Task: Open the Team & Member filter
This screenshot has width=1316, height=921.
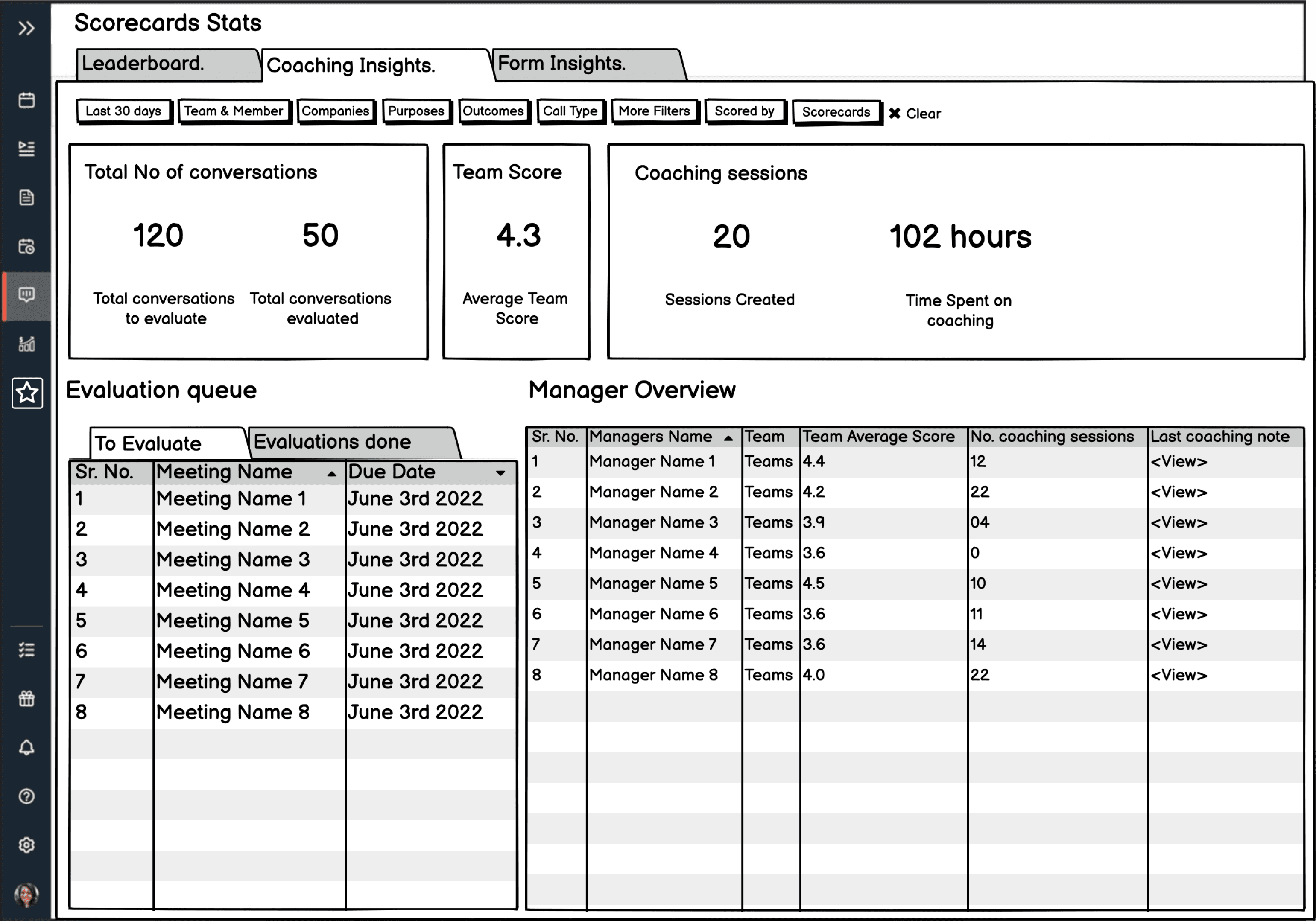Action: pyautogui.click(x=234, y=111)
